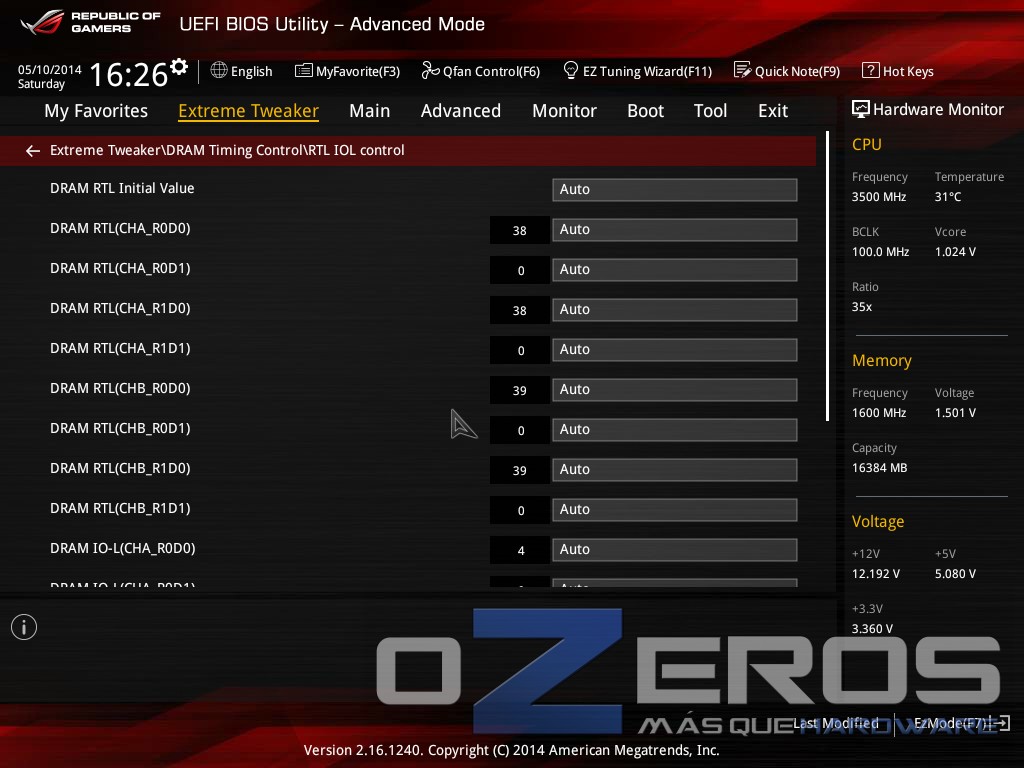This screenshot has height=768, width=1024.
Task: Click the CPU temperature value 31°C
Action: (x=948, y=197)
